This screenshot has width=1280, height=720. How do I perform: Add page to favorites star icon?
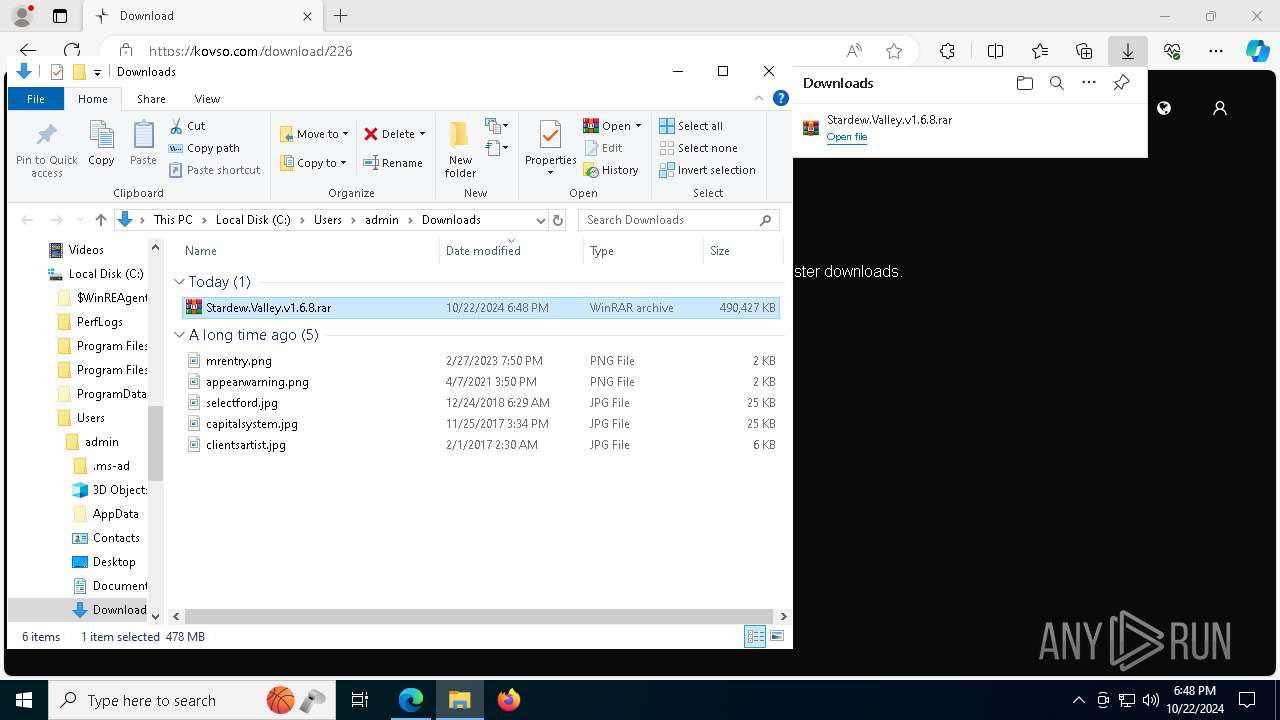(x=894, y=51)
